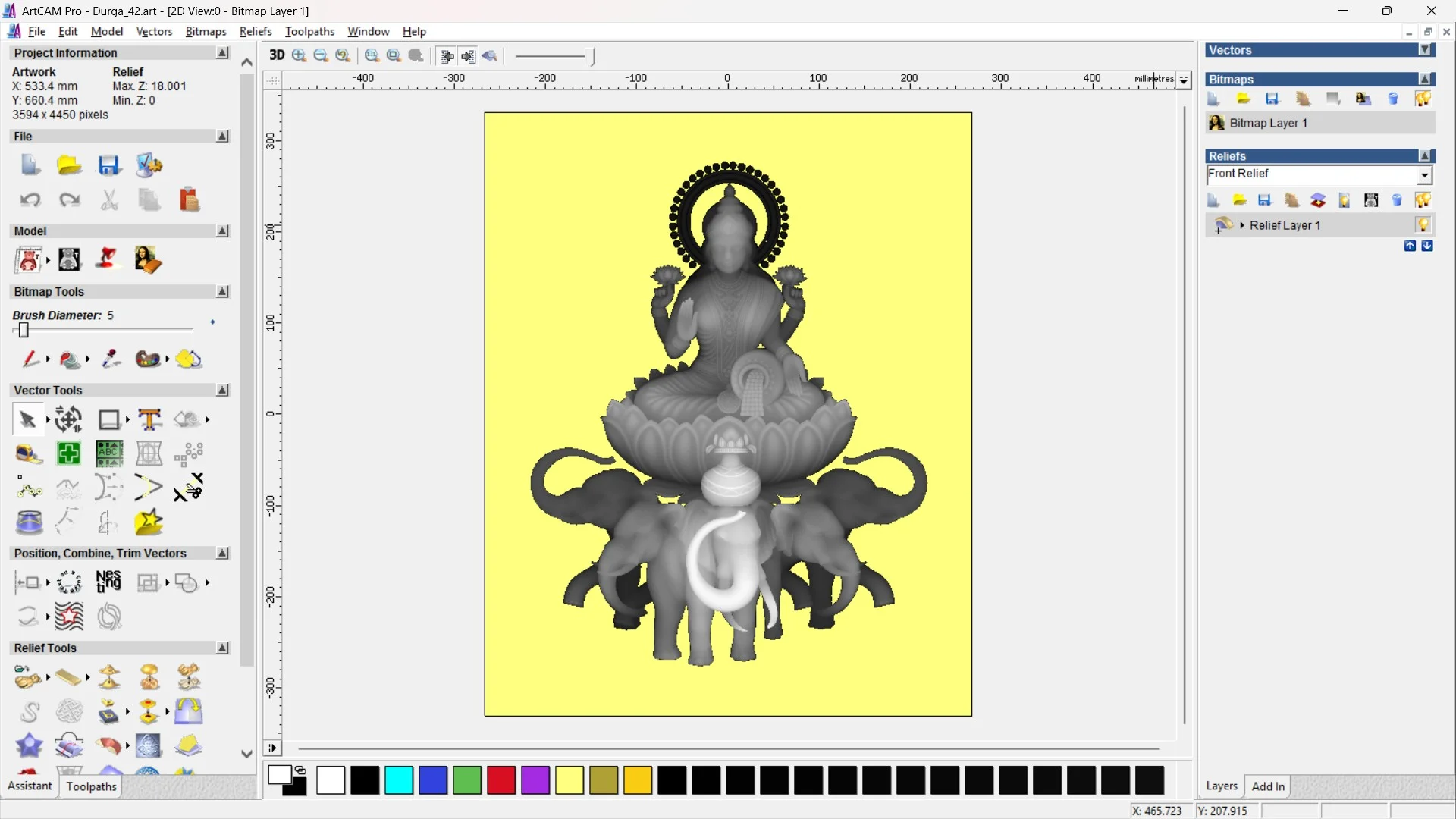
Task: Click the Add In tab button
Action: (x=1268, y=786)
